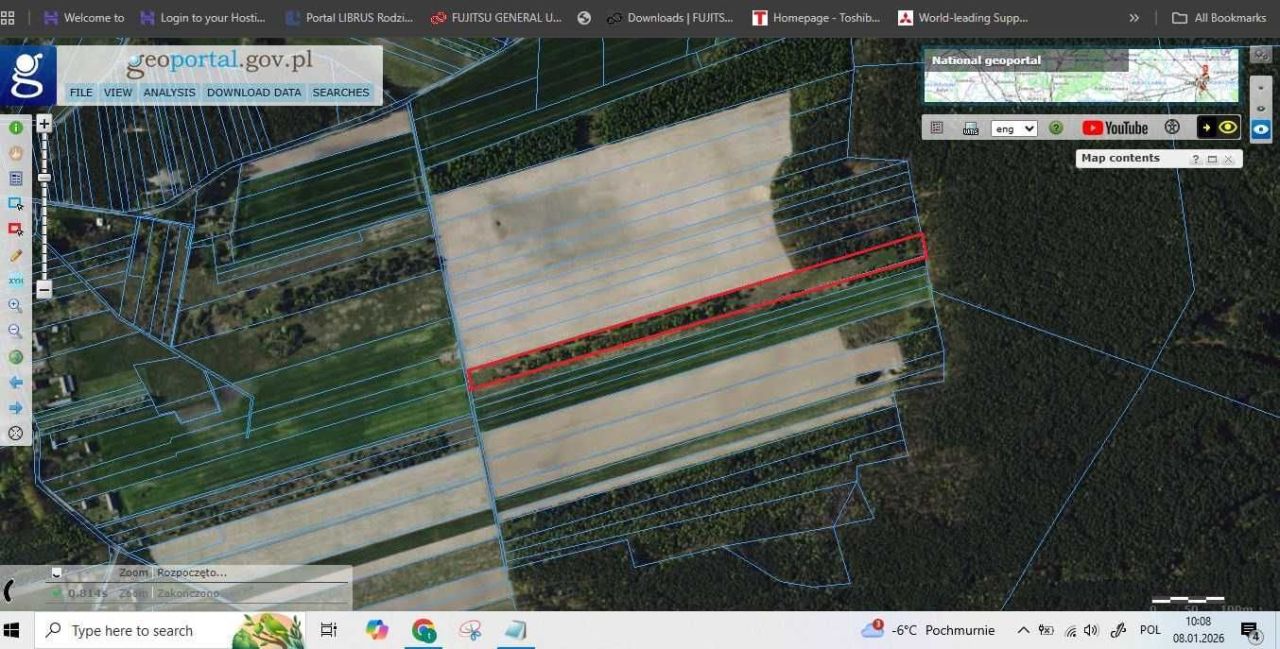The width and height of the screenshot is (1280, 649).
Task: Toggle the overview map gear button
Action: [1261, 56]
